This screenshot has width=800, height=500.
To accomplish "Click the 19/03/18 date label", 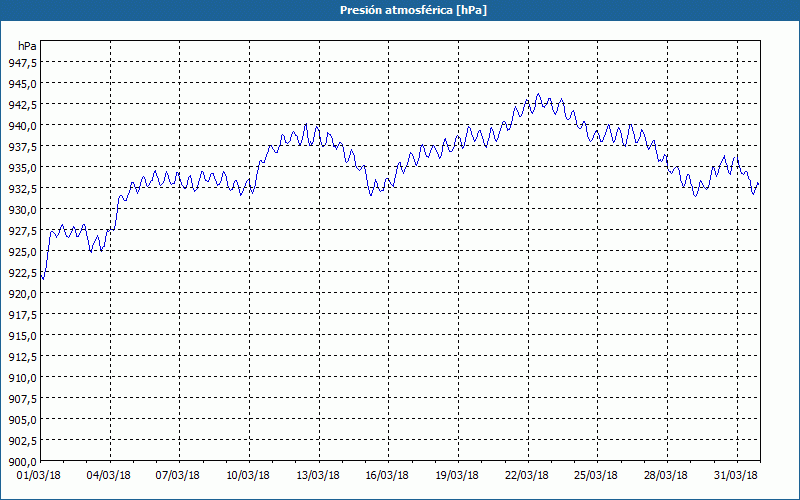I will tap(457, 475).
